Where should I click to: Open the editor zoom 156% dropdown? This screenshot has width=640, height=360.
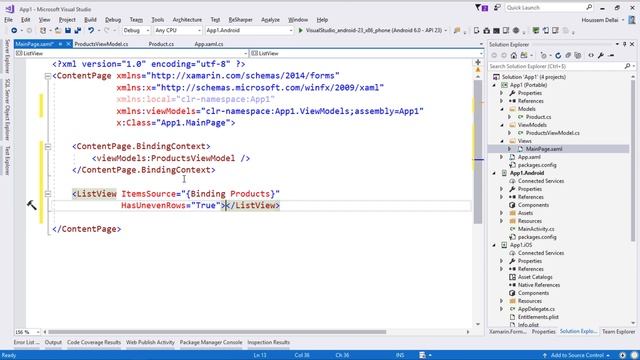[x=27, y=332]
